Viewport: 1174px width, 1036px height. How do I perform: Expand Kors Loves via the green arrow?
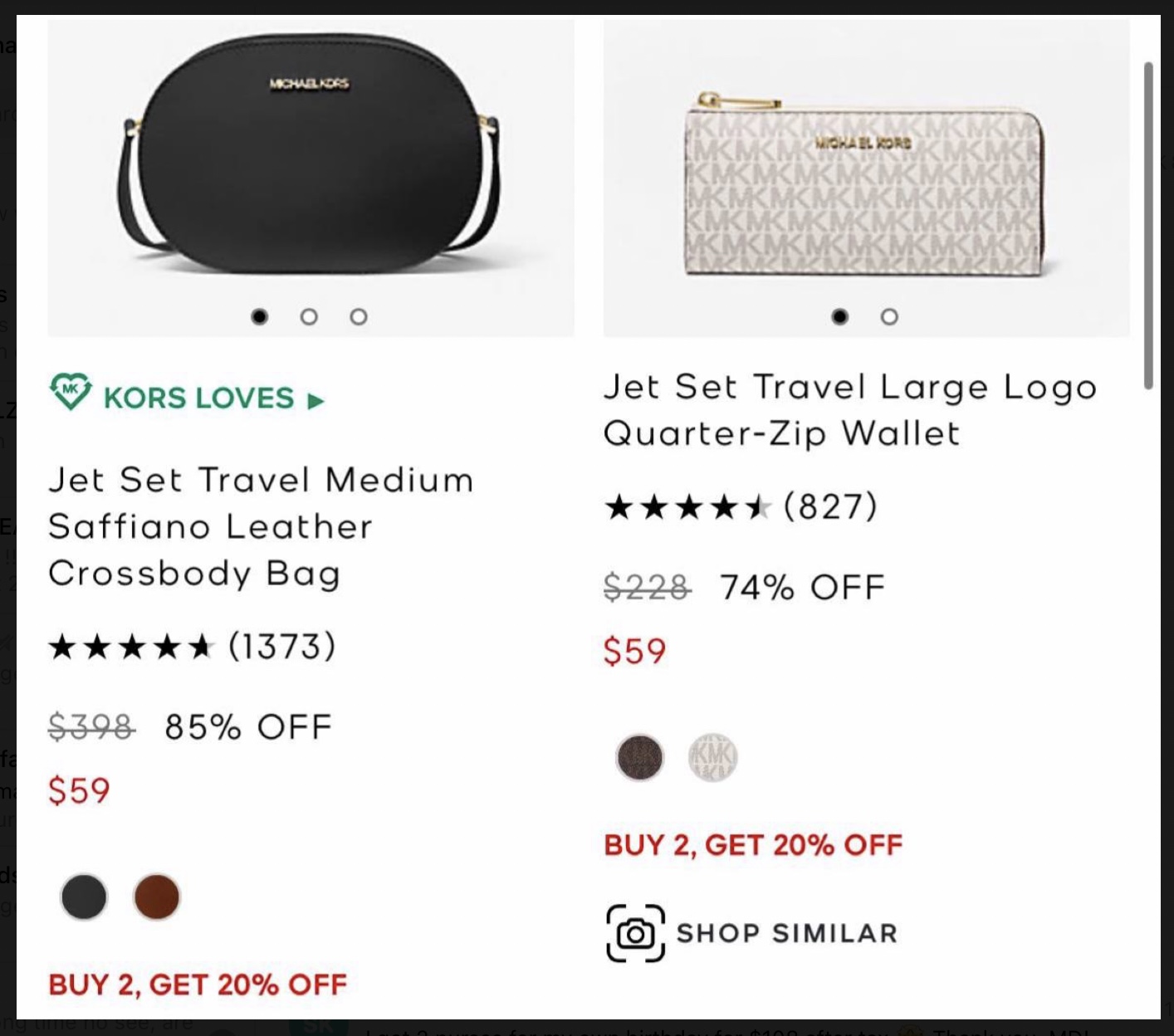(314, 399)
